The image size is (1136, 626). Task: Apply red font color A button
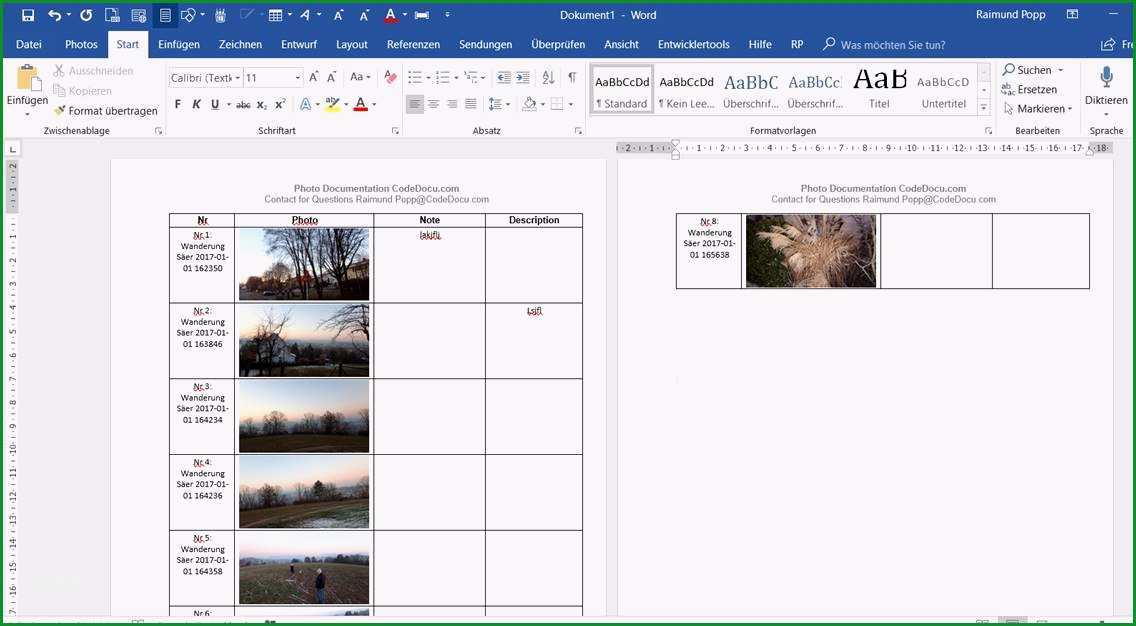(x=361, y=104)
